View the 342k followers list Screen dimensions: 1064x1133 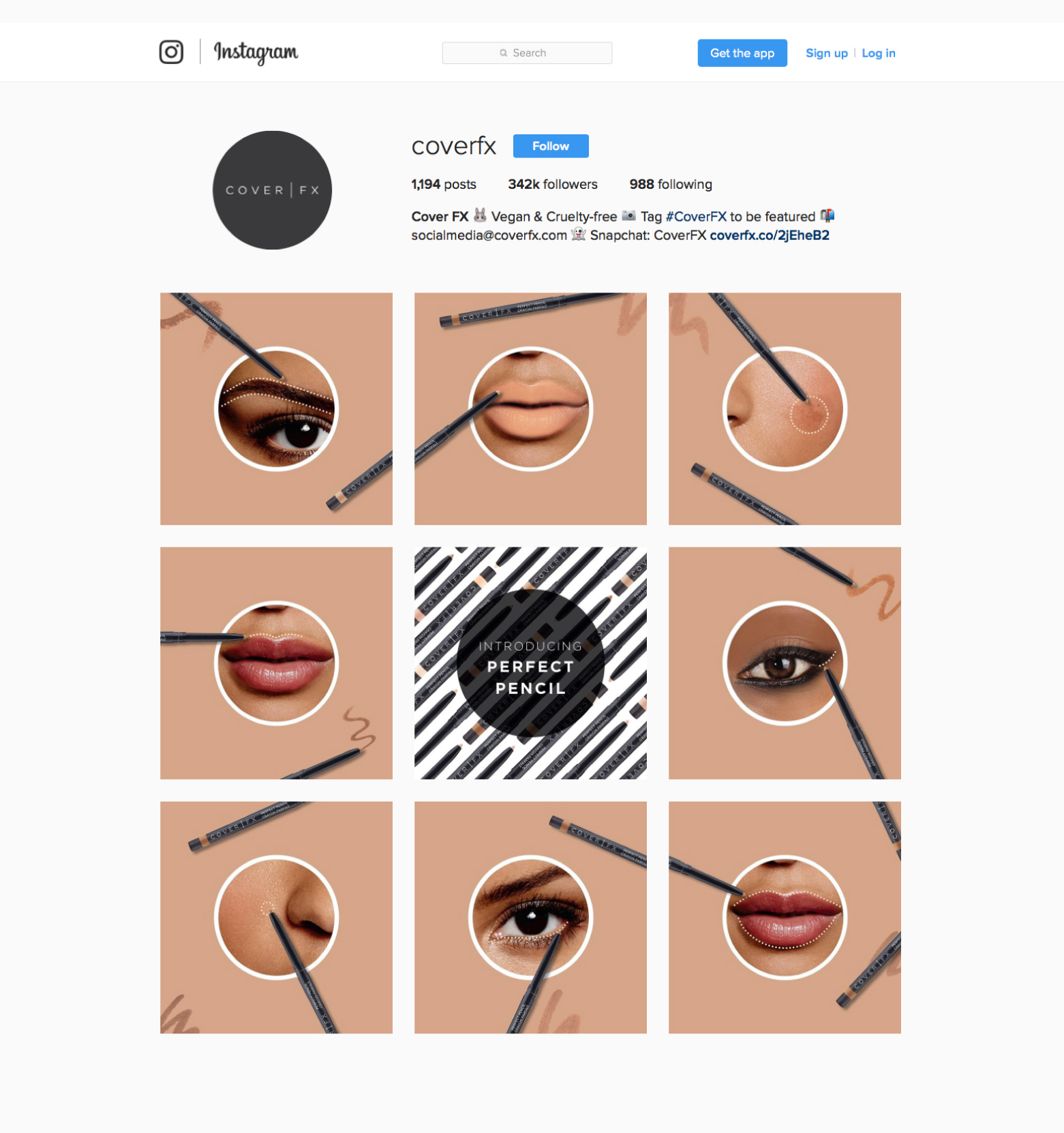(x=553, y=184)
